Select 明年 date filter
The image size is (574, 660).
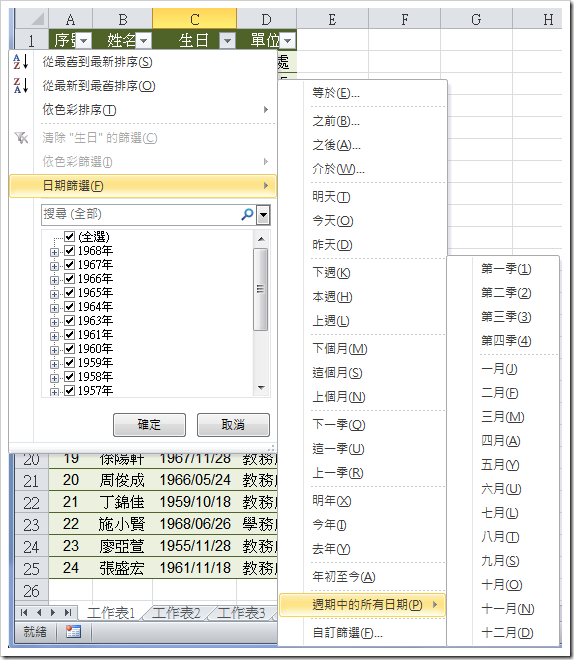[x=362, y=501]
